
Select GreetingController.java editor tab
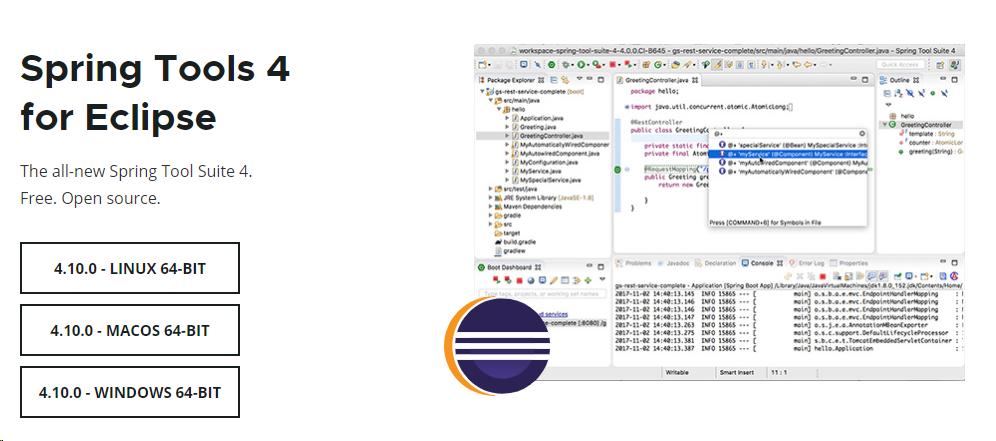[x=657, y=80]
